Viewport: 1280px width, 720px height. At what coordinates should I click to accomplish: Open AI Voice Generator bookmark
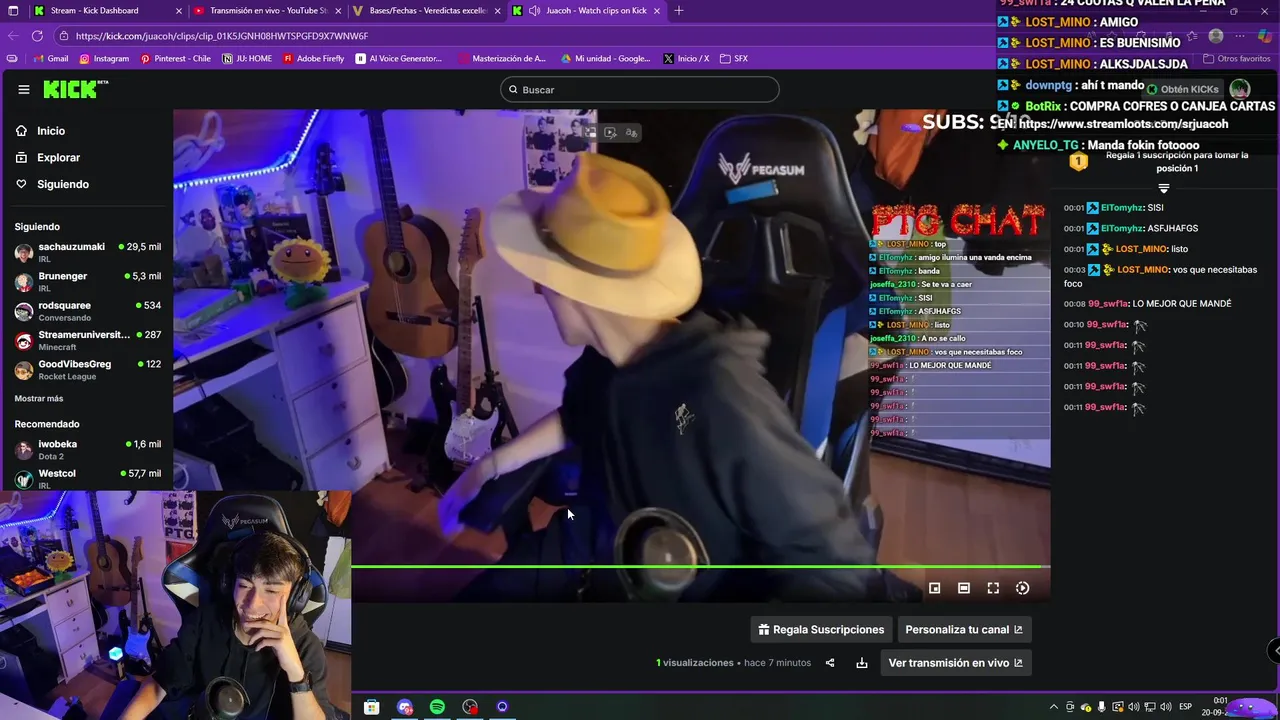point(398,59)
